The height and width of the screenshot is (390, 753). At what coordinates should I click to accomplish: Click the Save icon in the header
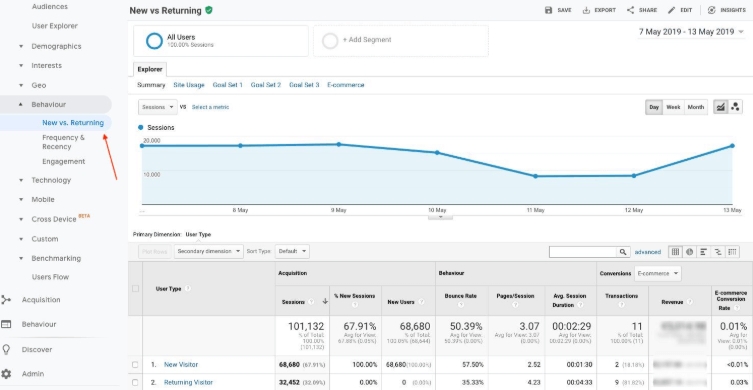(x=548, y=10)
